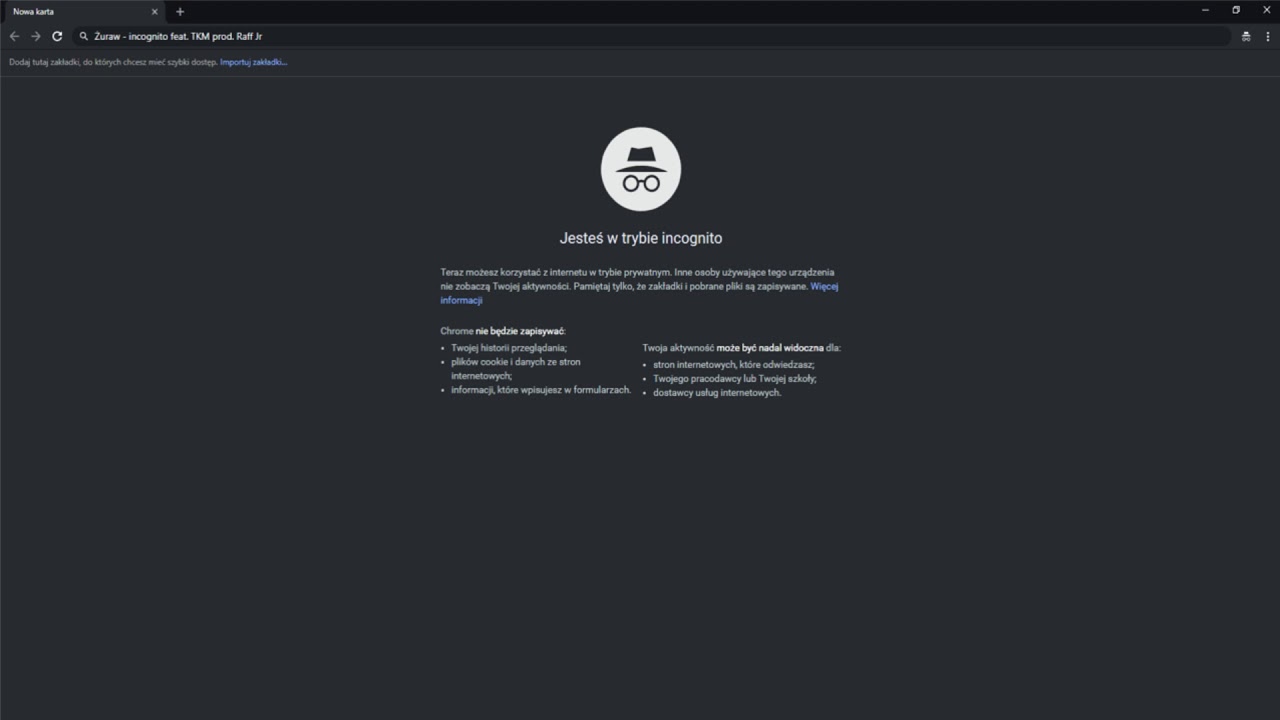
Task: Reload the page with the refresh icon
Action: (x=57, y=36)
